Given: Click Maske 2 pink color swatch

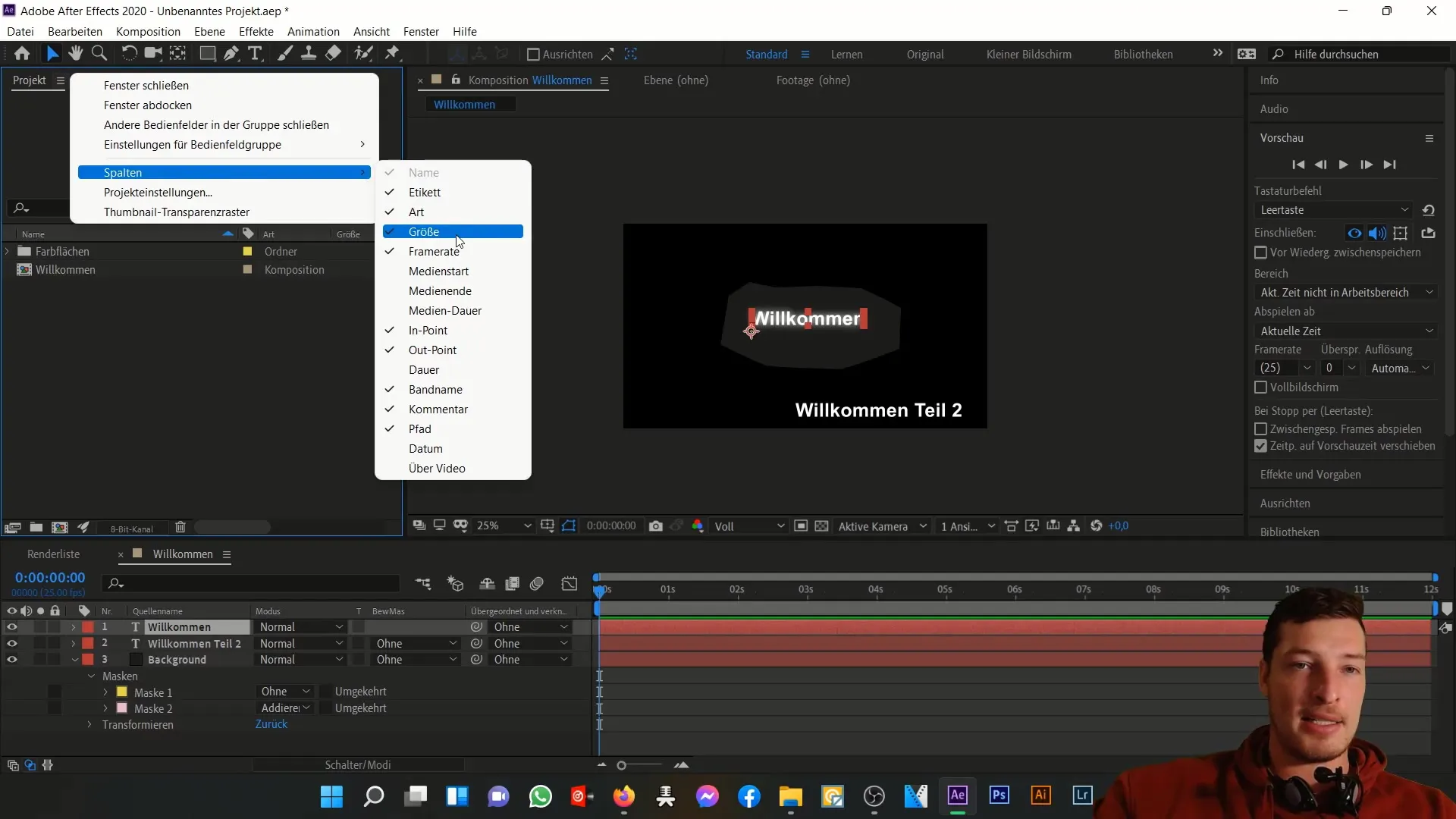Looking at the screenshot, I should [122, 708].
